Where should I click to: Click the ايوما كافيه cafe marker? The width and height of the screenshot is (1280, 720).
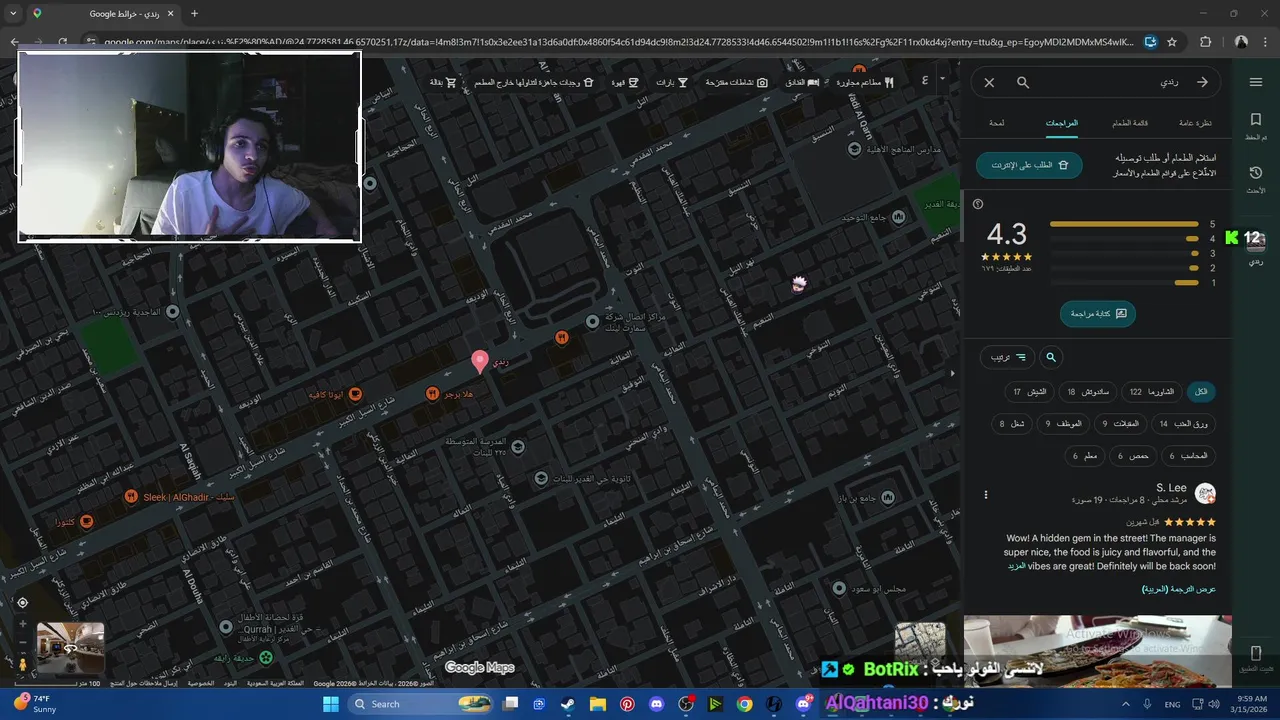(x=355, y=394)
